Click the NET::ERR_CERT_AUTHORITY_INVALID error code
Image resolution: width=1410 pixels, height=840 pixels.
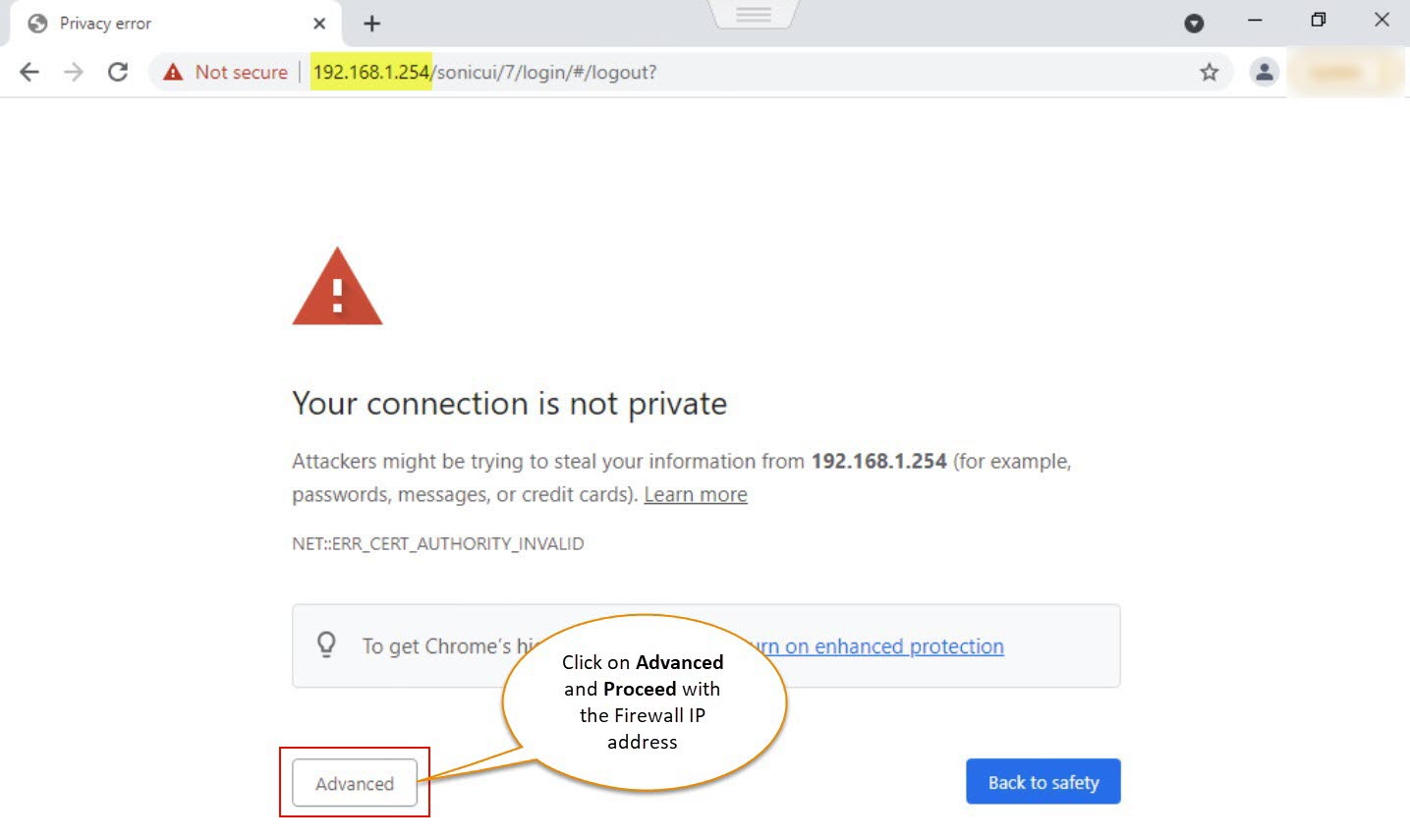[x=438, y=543]
